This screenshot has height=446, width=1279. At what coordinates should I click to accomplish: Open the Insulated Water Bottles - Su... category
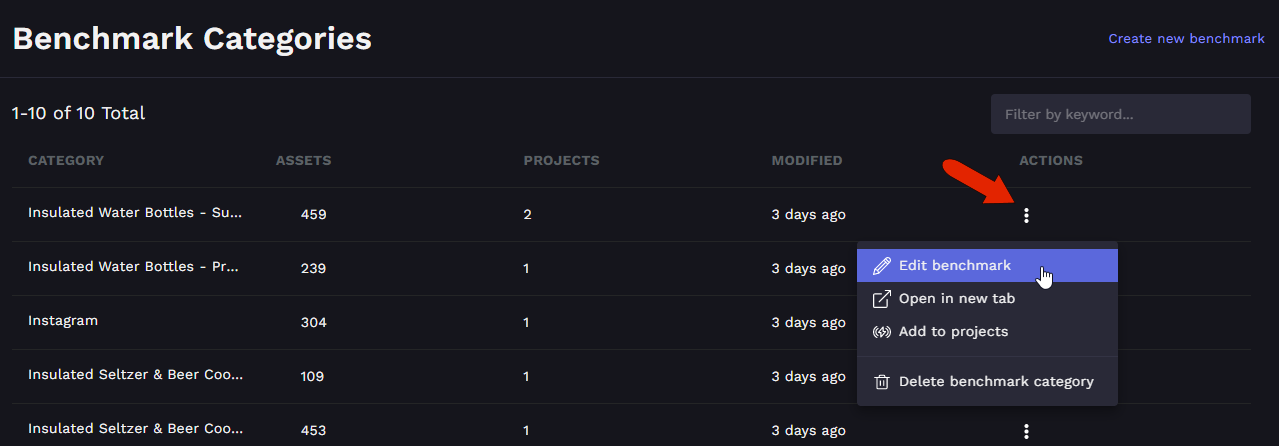pos(135,213)
